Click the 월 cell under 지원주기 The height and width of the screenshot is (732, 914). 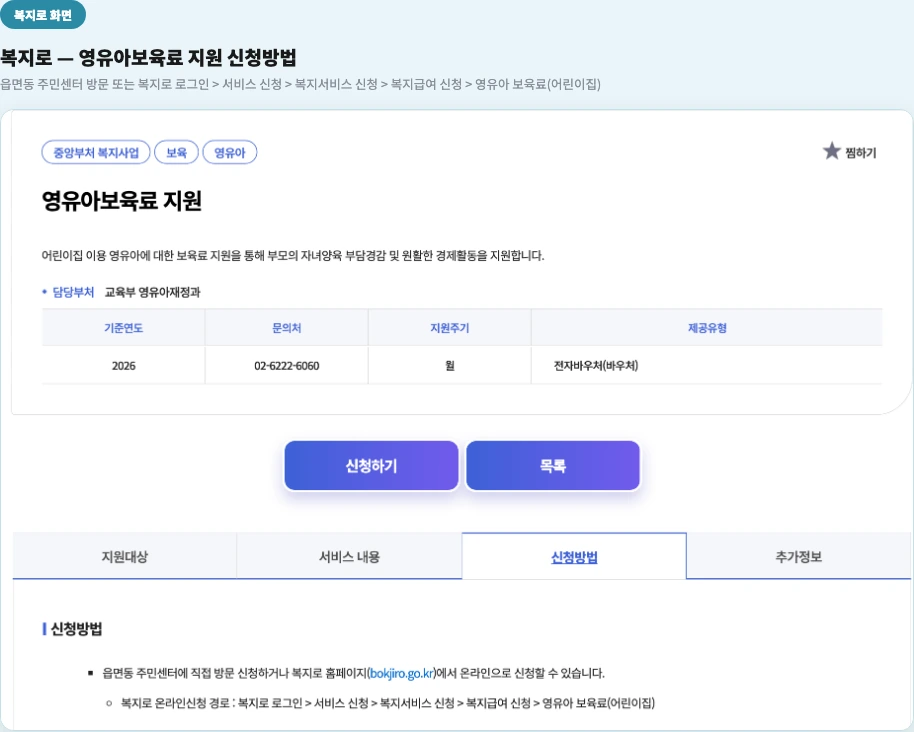(449, 366)
